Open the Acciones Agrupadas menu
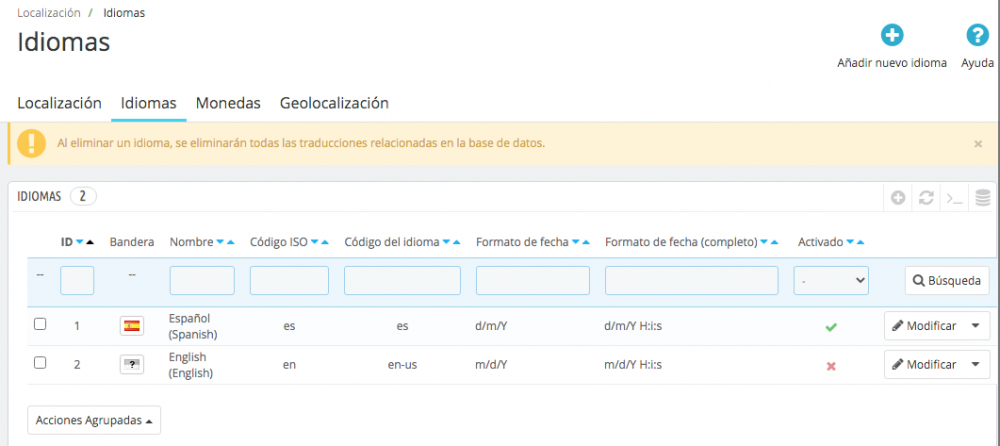Image resolution: width=1000 pixels, height=446 pixels. click(94, 420)
